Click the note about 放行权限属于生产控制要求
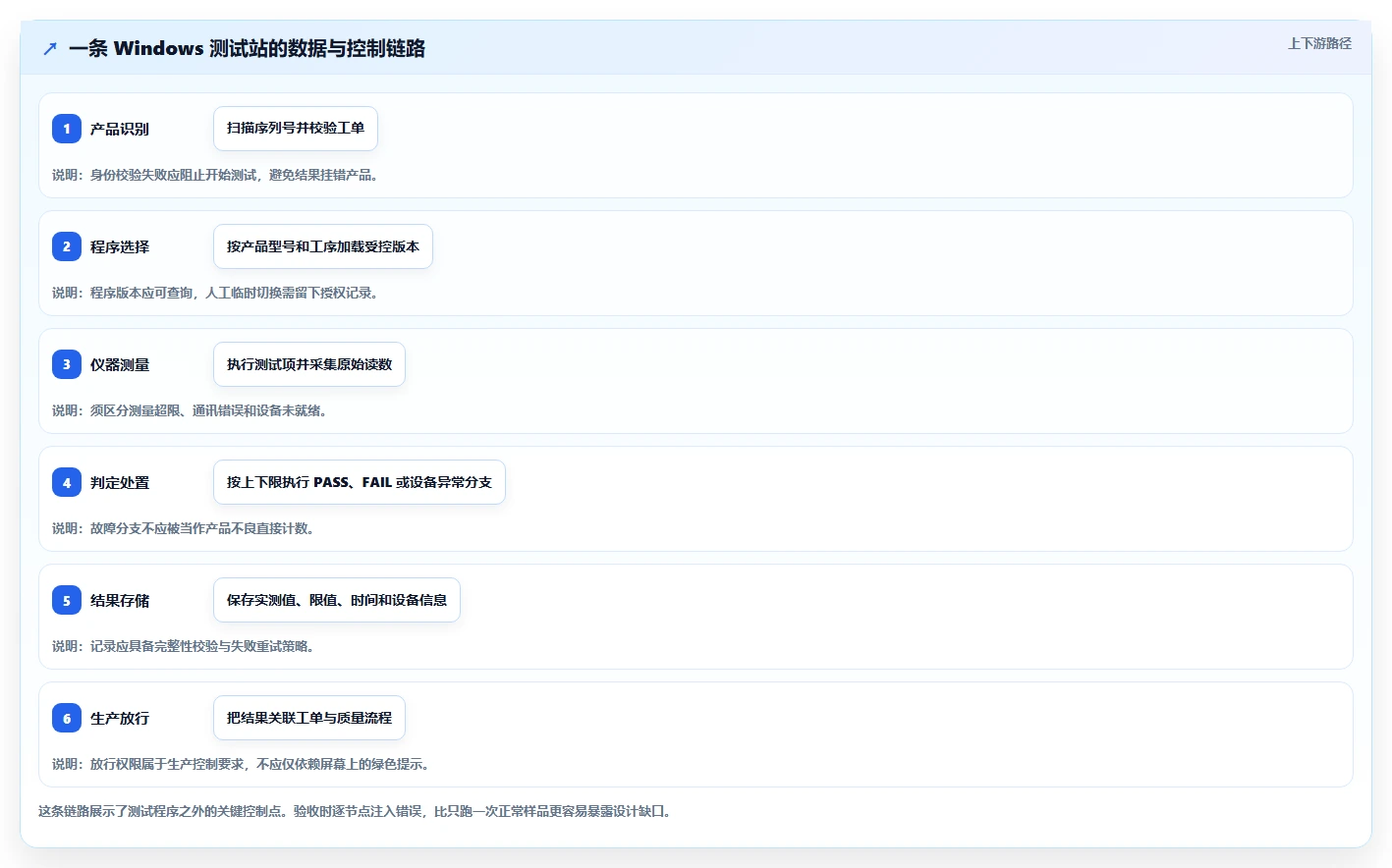Viewport: 1392px width, 868px height. click(x=244, y=764)
